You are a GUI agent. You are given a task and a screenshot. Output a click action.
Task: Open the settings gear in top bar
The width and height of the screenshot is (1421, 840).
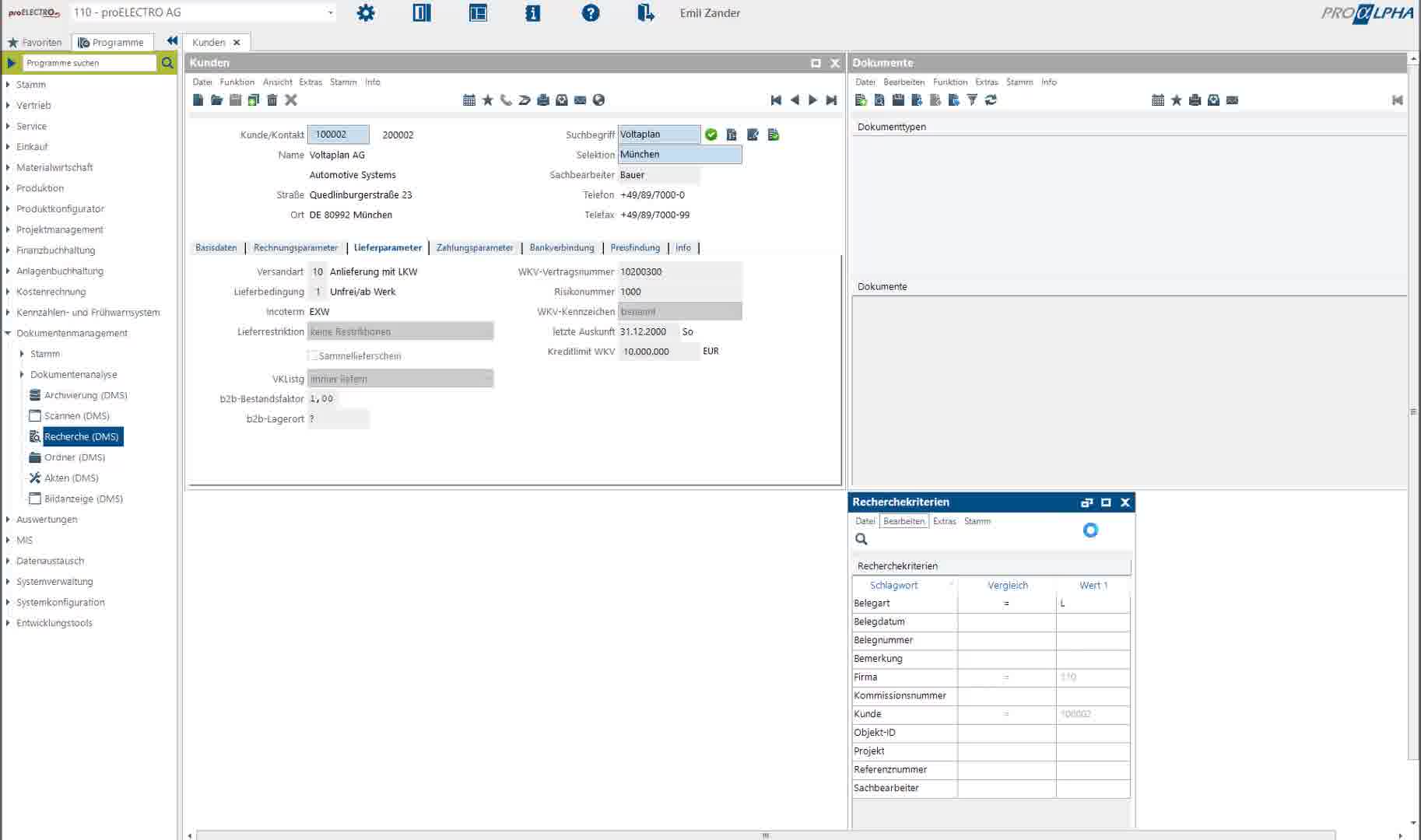(x=366, y=12)
